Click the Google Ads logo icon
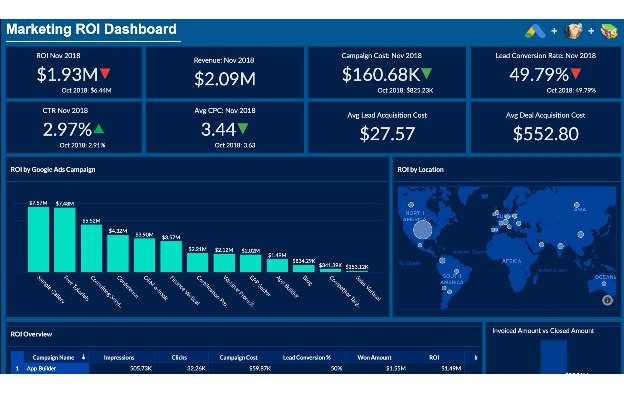The height and width of the screenshot is (393, 624). click(x=535, y=31)
